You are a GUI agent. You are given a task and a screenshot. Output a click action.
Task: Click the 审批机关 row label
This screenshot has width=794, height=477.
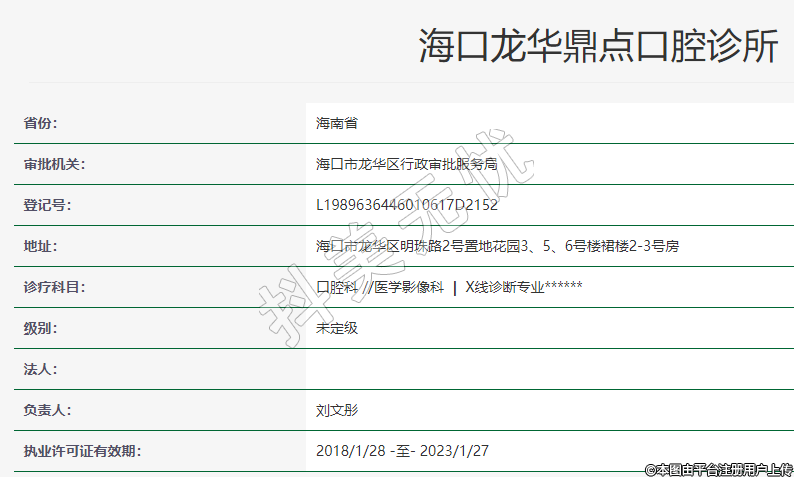tap(54, 164)
